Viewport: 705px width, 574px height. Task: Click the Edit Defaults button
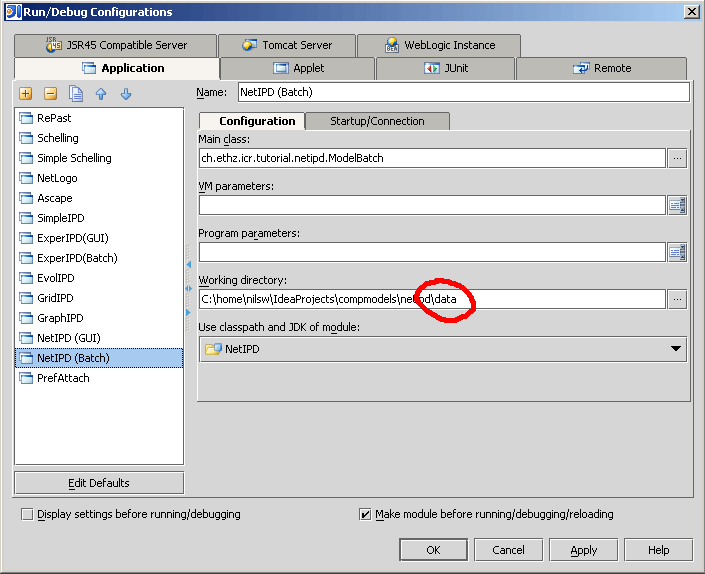tap(99, 483)
